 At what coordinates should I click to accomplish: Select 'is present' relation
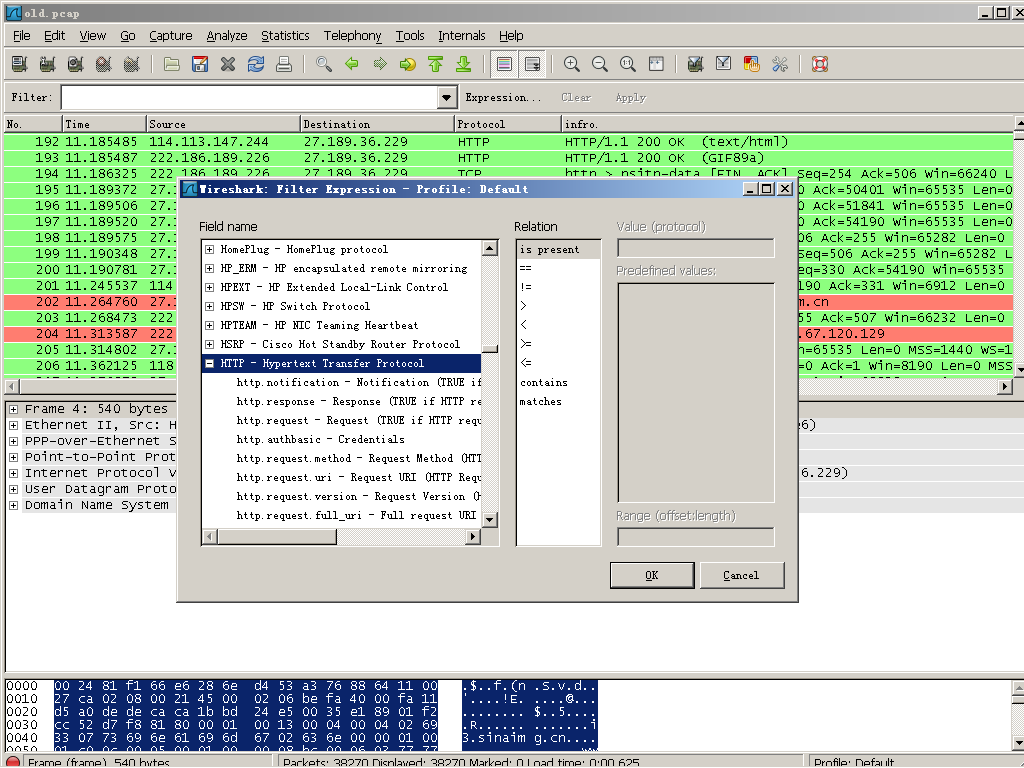[549, 249]
